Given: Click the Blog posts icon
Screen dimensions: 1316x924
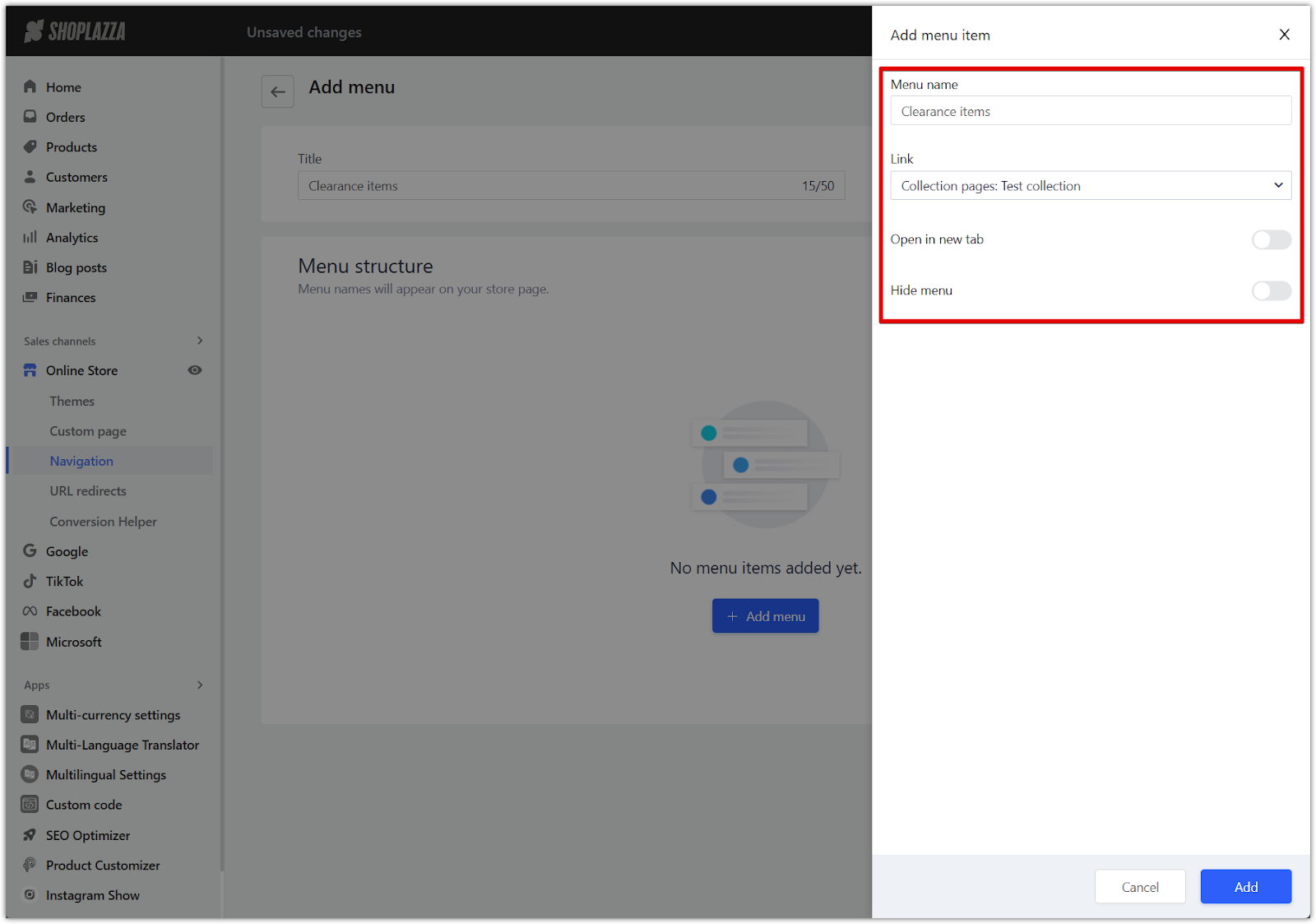Looking at the screenshot, I should click(x=30, y=267).
